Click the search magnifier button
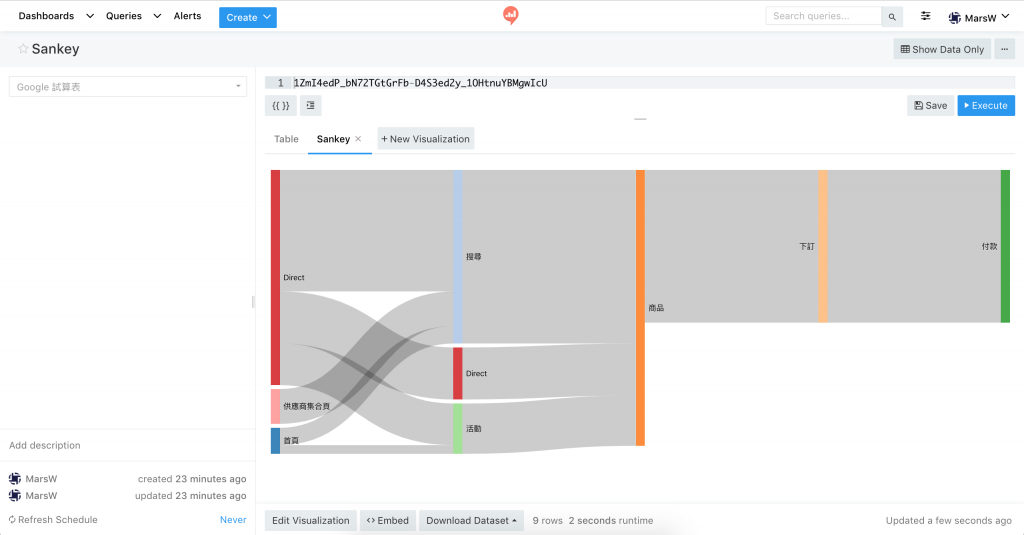The width and height of the screenshot is (1024, 535). click(x=892, y=16)
